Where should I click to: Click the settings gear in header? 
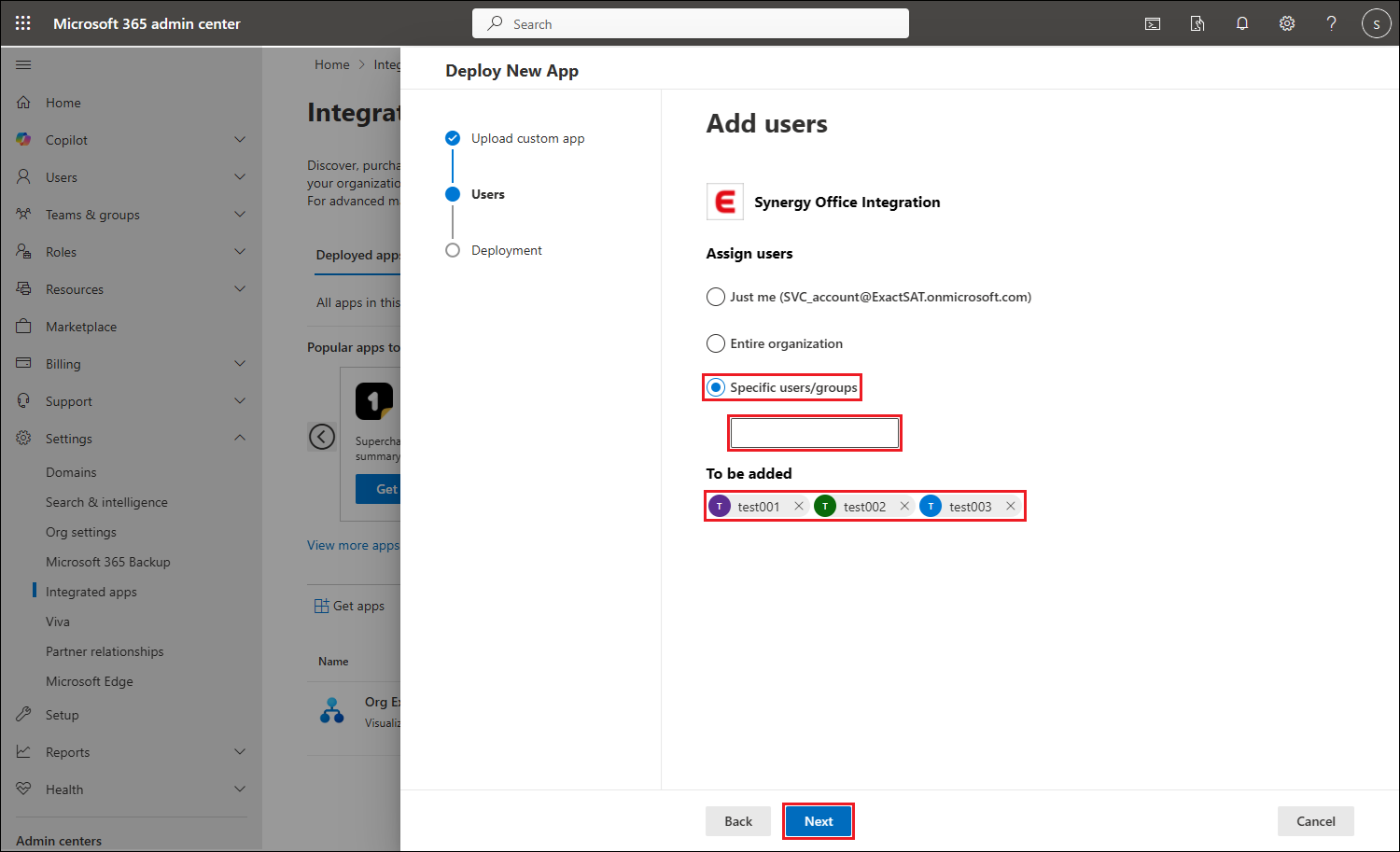pyautogui.click(x=1287, y=23)
